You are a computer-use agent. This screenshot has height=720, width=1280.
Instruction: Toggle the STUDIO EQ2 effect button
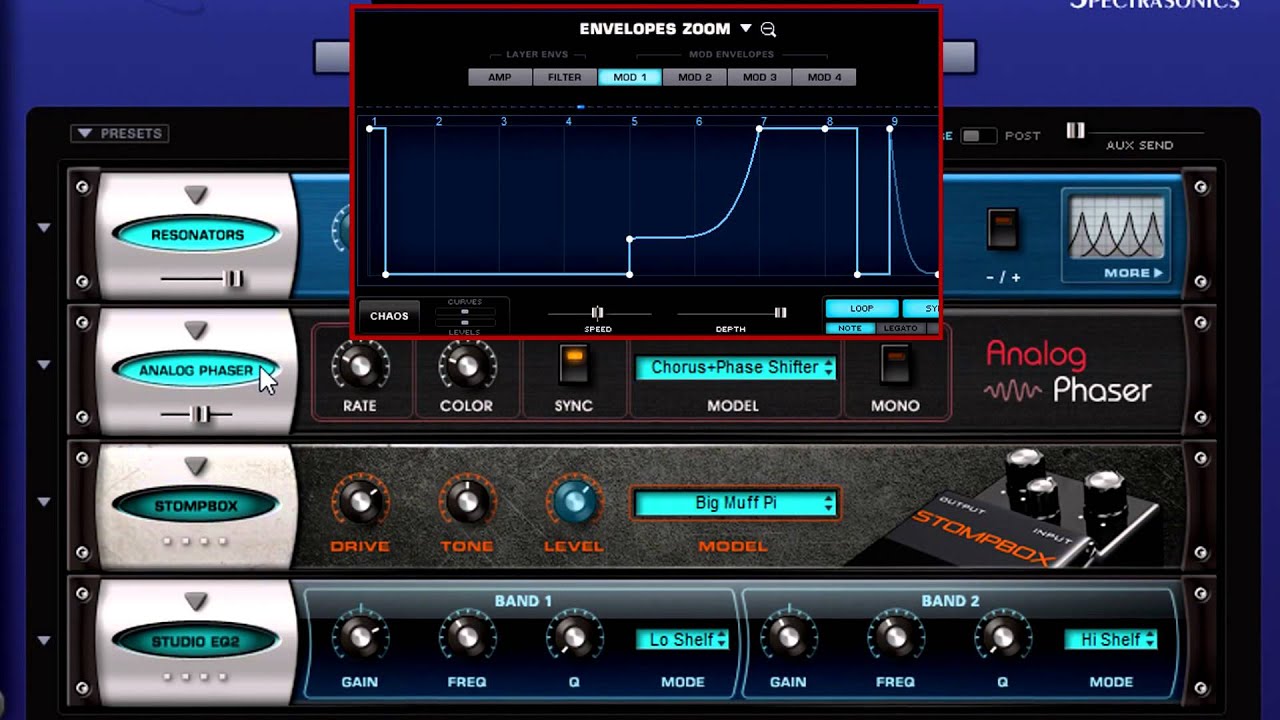(x=197, y=641)
